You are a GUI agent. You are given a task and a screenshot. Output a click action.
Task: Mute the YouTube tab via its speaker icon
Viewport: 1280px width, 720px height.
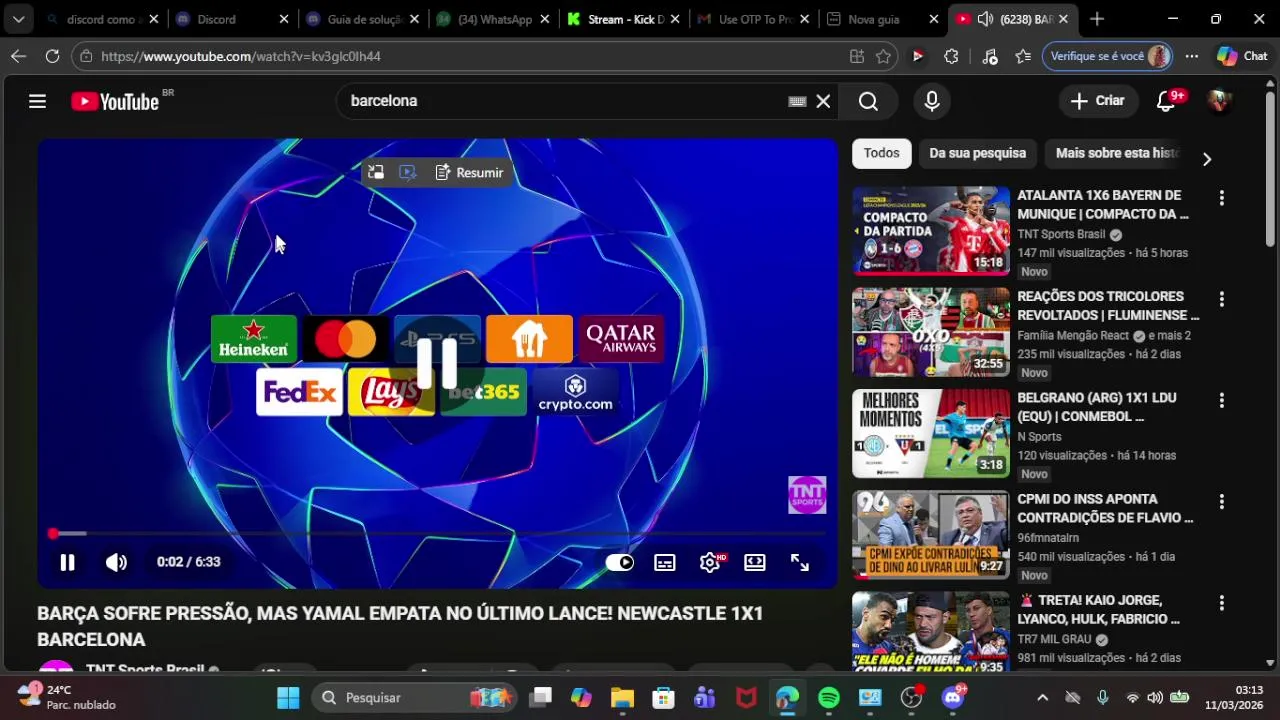click(x=984, y=19)
